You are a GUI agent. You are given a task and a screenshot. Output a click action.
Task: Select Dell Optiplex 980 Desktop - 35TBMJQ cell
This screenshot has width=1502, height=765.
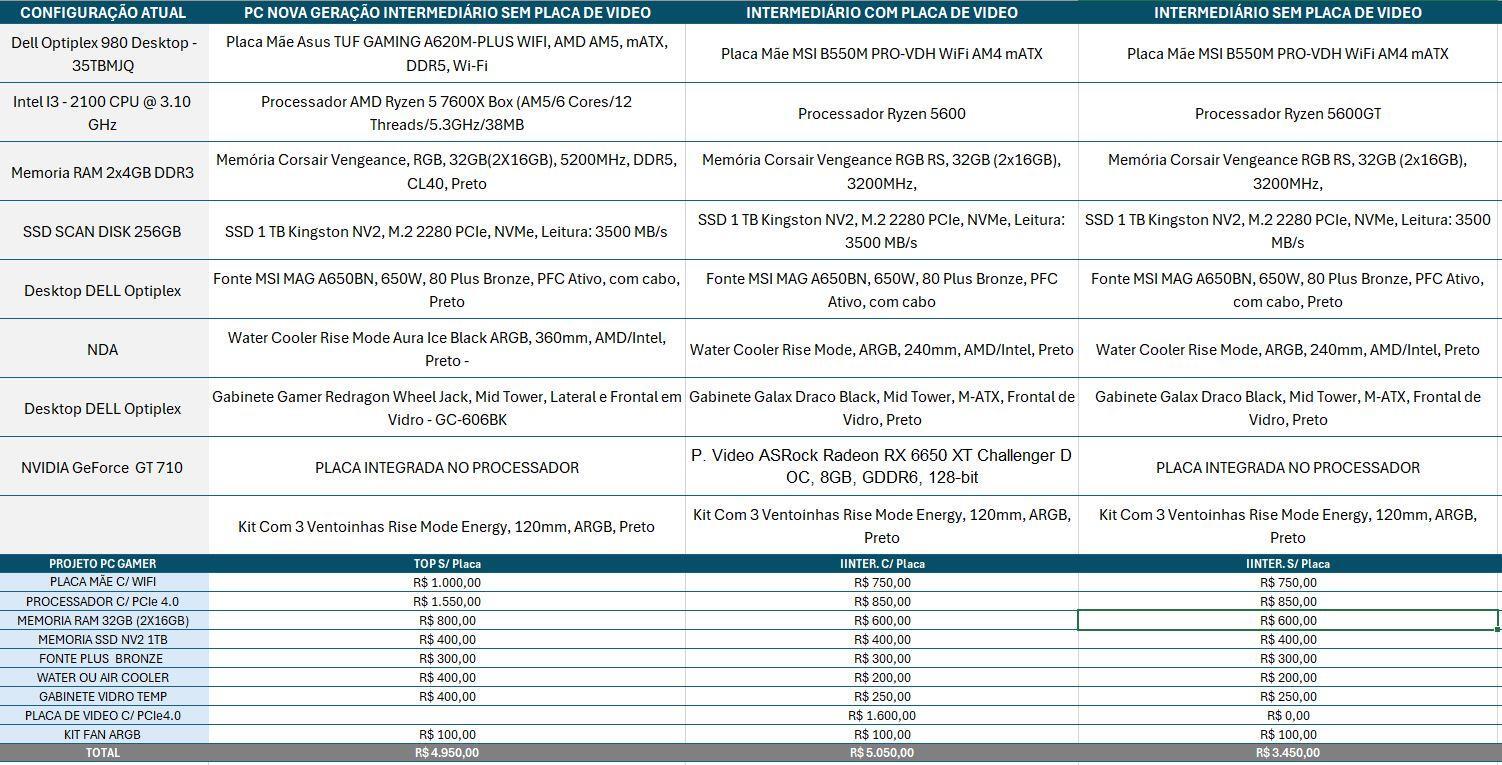(104, 54)
